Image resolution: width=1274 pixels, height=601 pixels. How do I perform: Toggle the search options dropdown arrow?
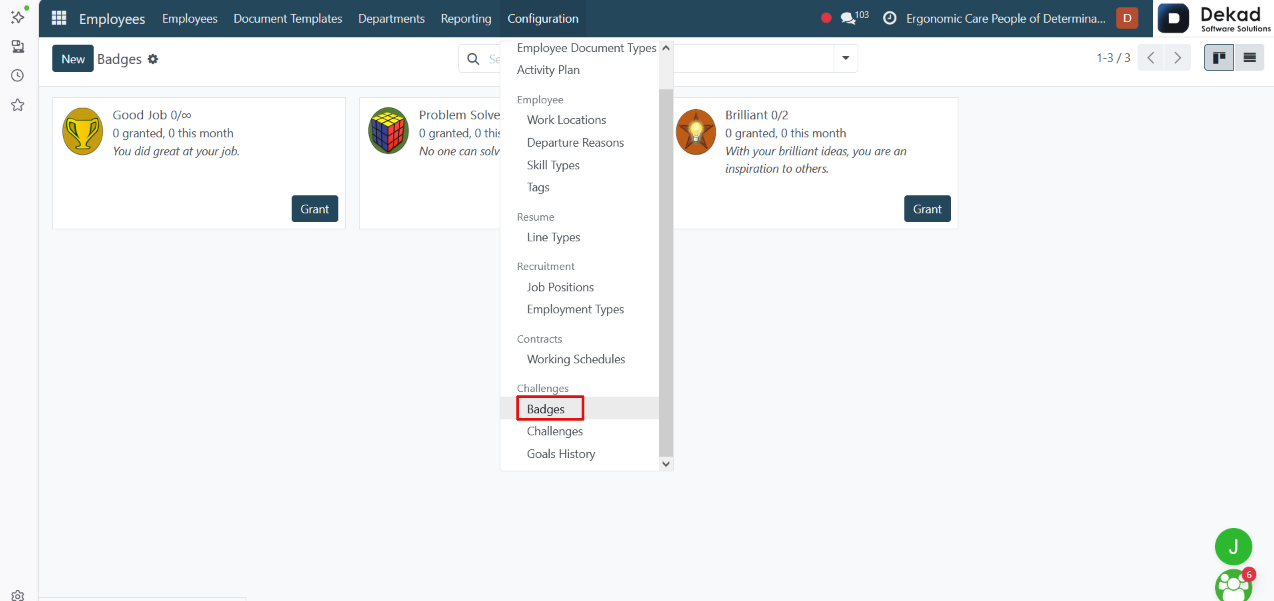846,59
